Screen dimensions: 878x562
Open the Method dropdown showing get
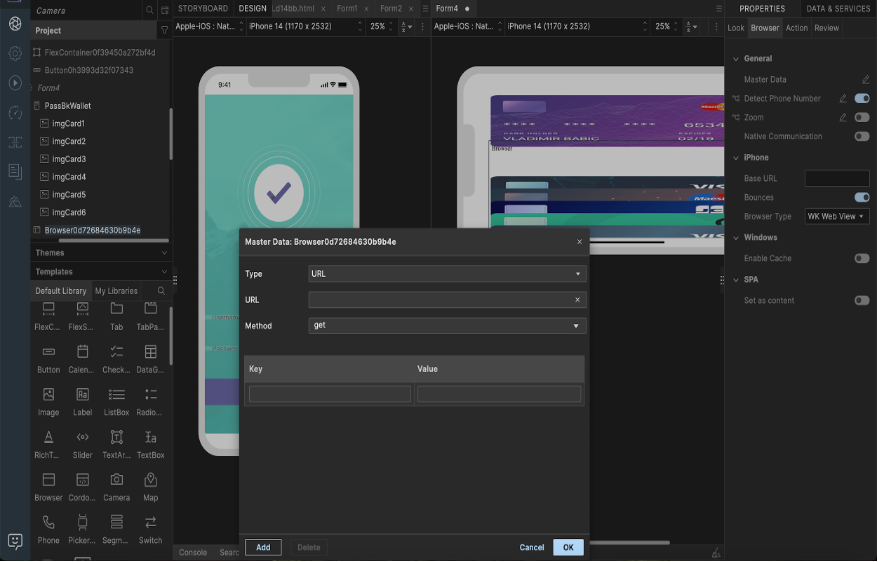point(447,326)
